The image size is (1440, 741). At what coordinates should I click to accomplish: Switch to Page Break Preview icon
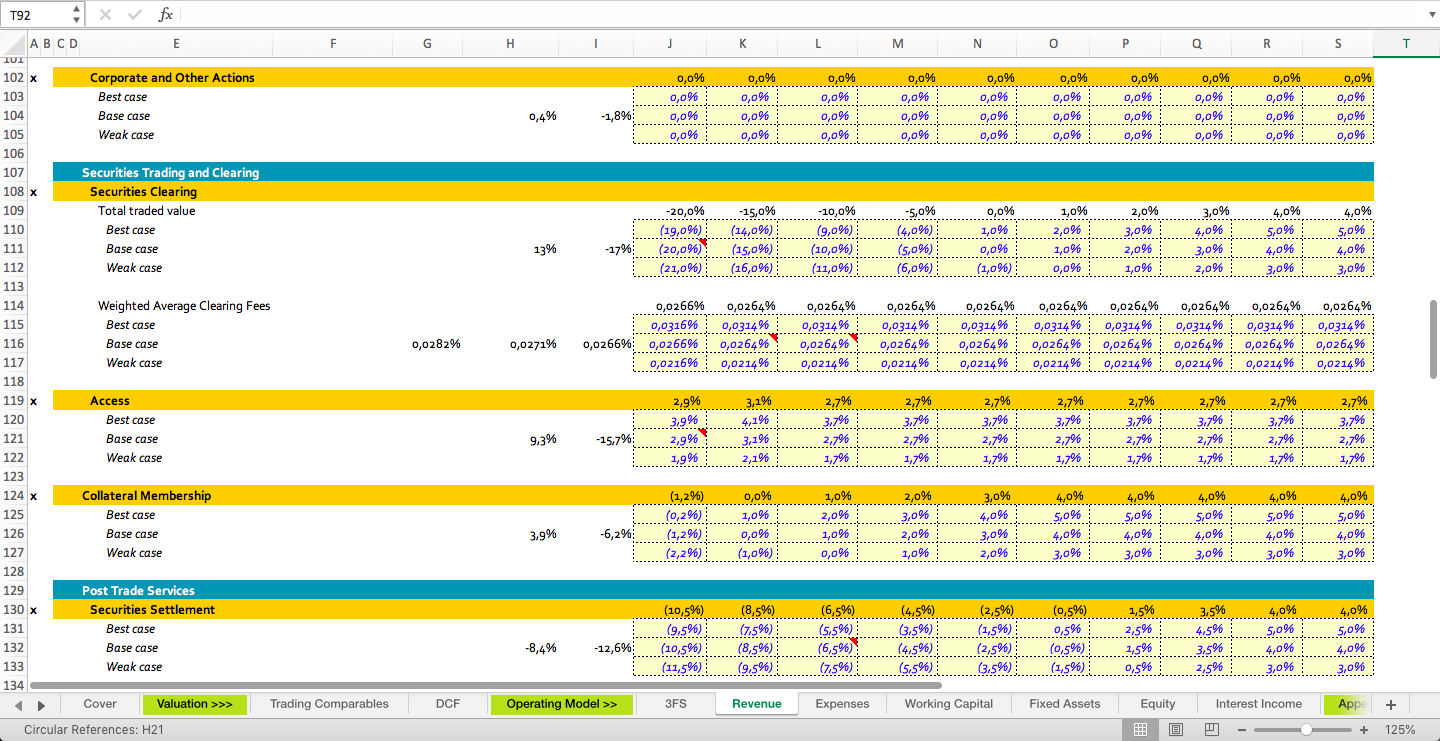coord(1211,730)
